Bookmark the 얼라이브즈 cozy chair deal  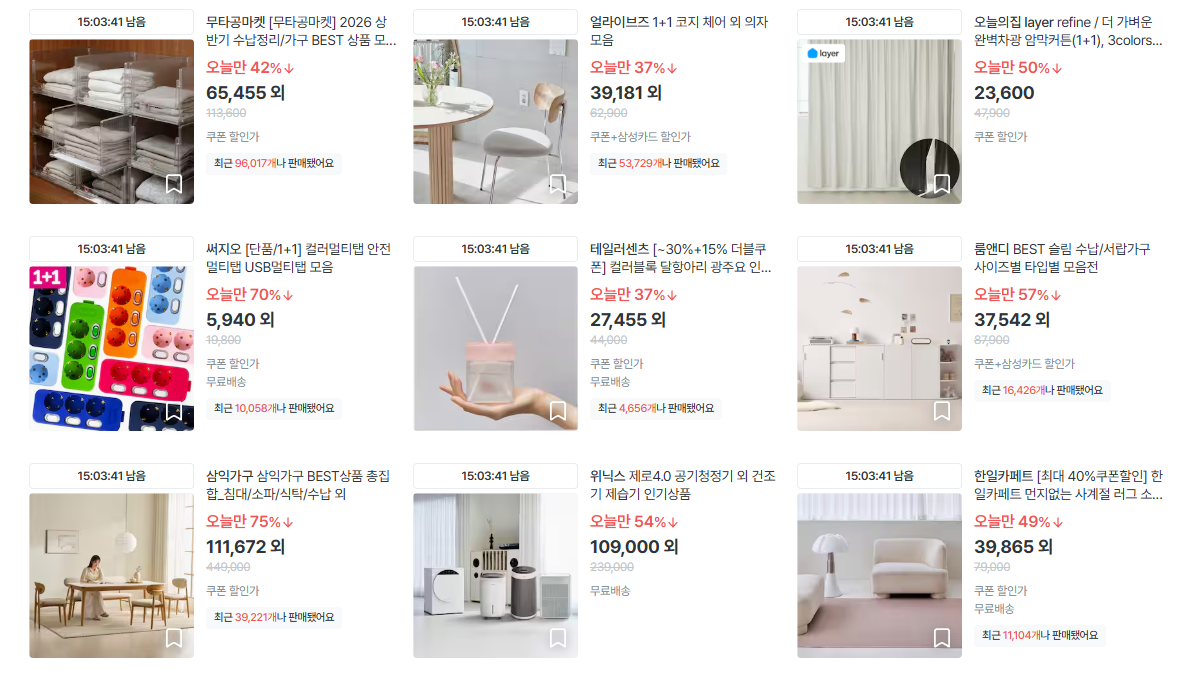pos(558,184)
